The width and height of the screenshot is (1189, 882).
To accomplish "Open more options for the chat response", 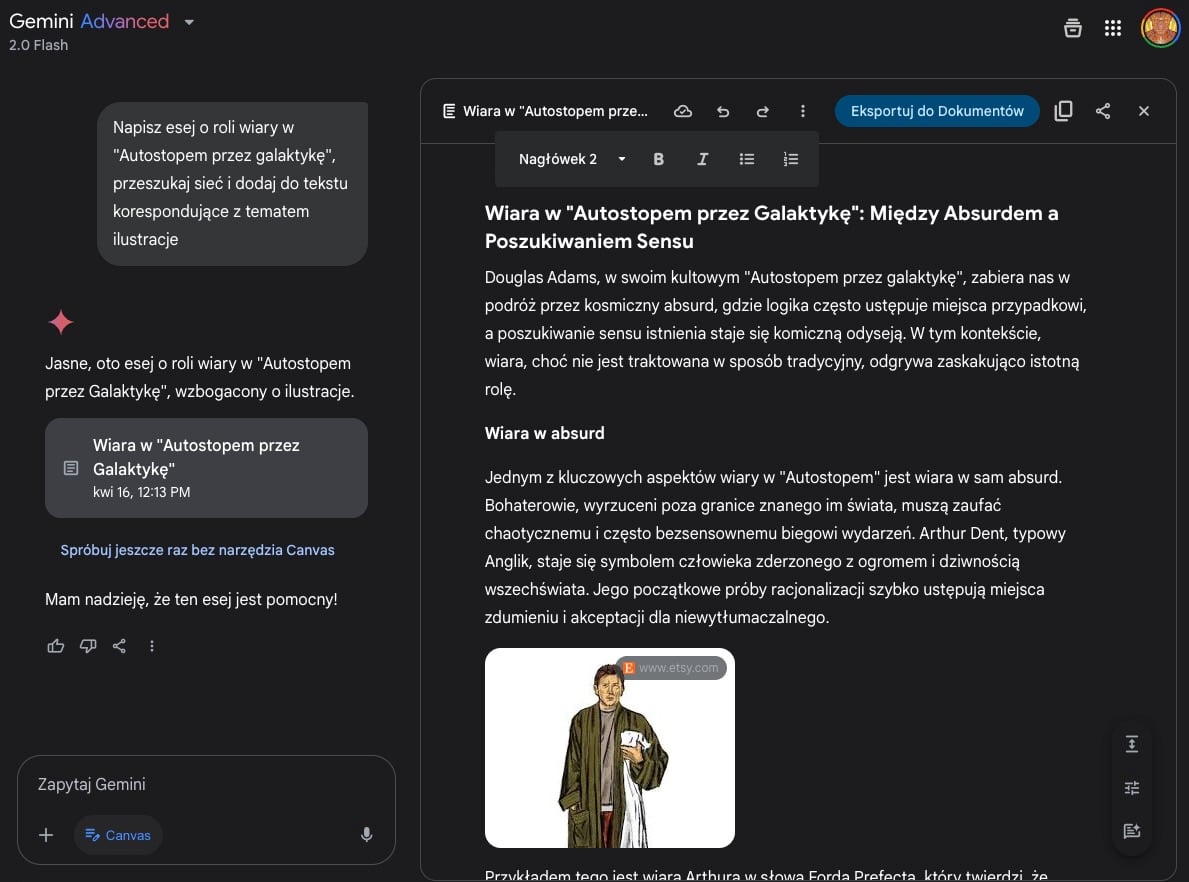I will click(152, 646).
